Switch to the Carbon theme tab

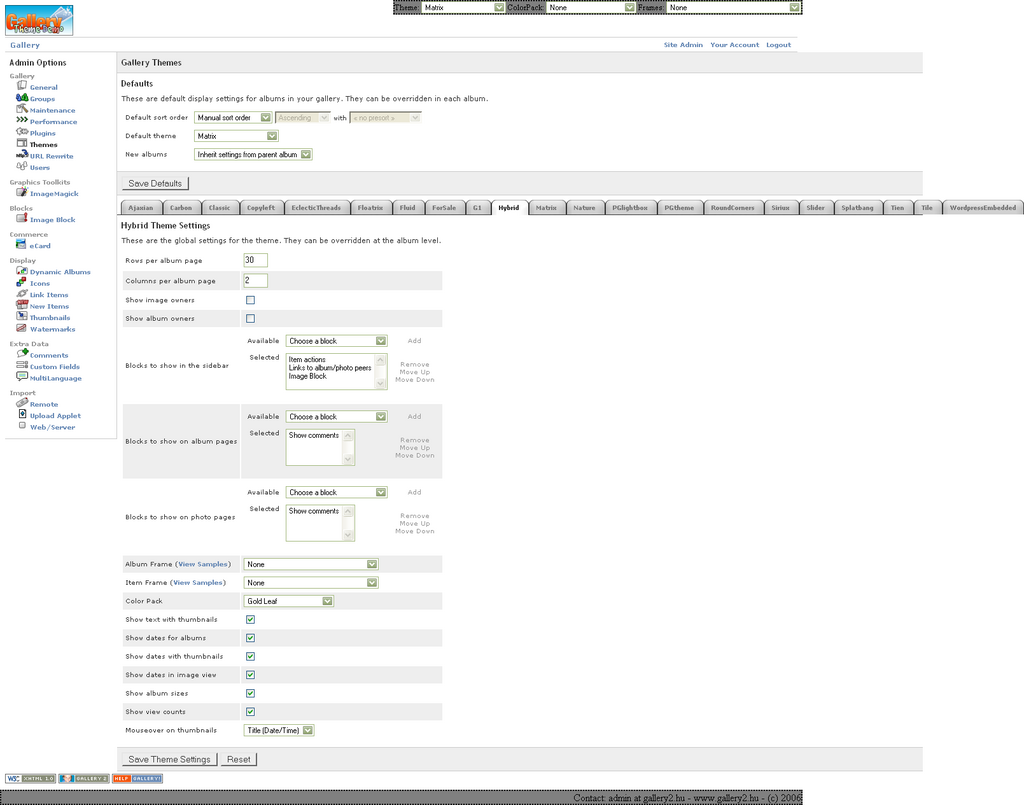click(x=181, y=208)
